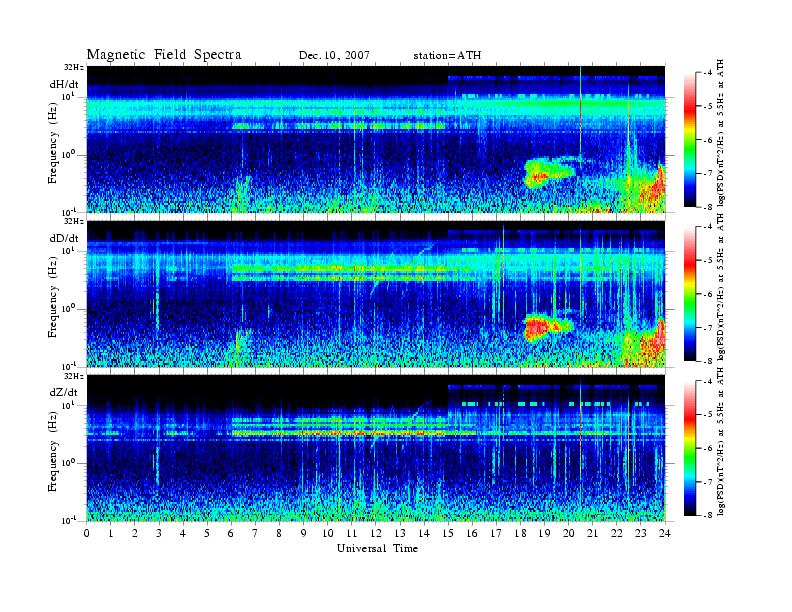Click the "station=ATH" label
This screenshot has width=792, height=612.
(x=447, y=56)
